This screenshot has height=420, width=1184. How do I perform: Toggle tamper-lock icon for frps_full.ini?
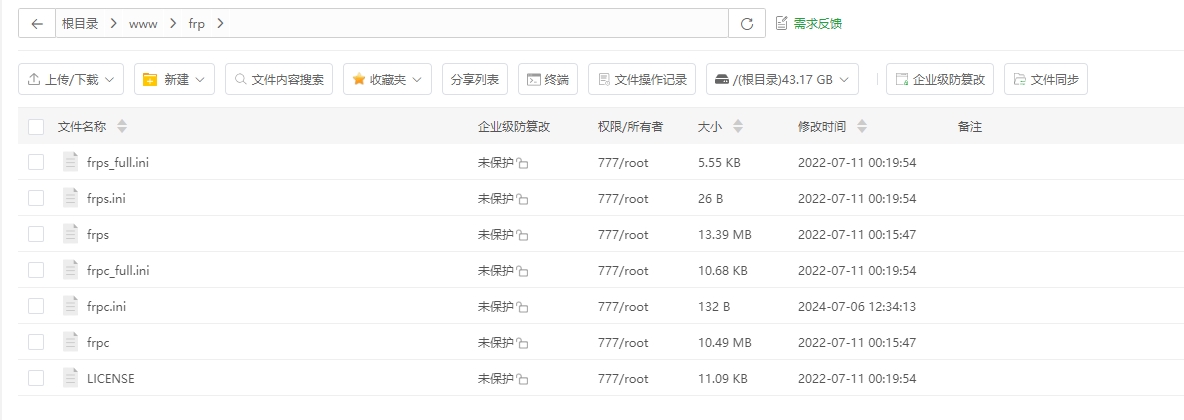(523, 163)
